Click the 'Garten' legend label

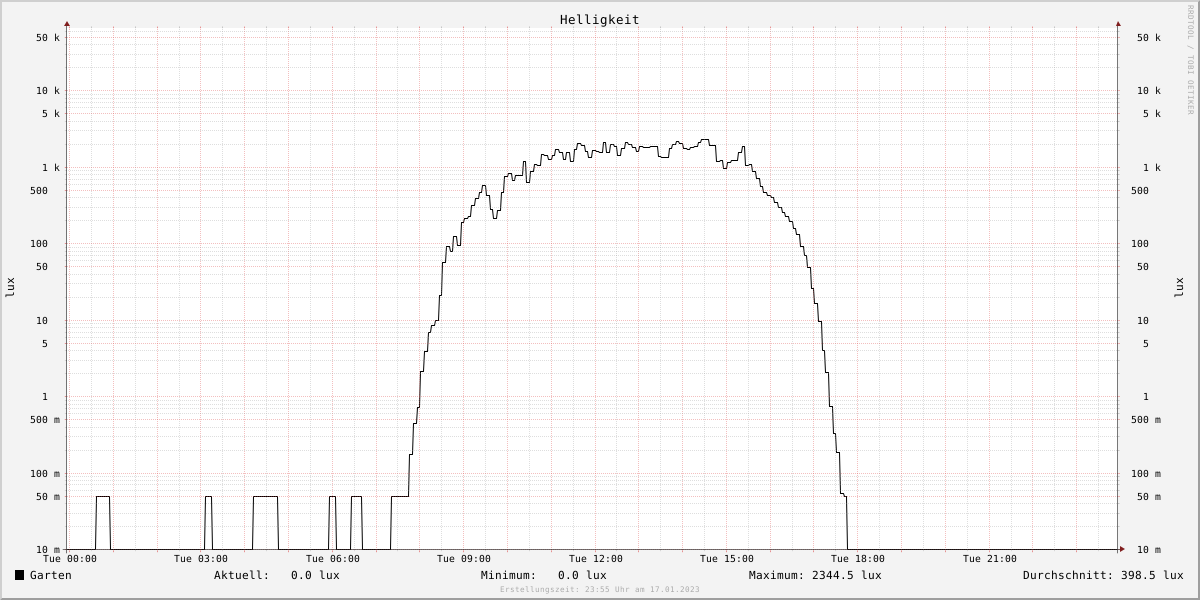click(x=51, y=575)
